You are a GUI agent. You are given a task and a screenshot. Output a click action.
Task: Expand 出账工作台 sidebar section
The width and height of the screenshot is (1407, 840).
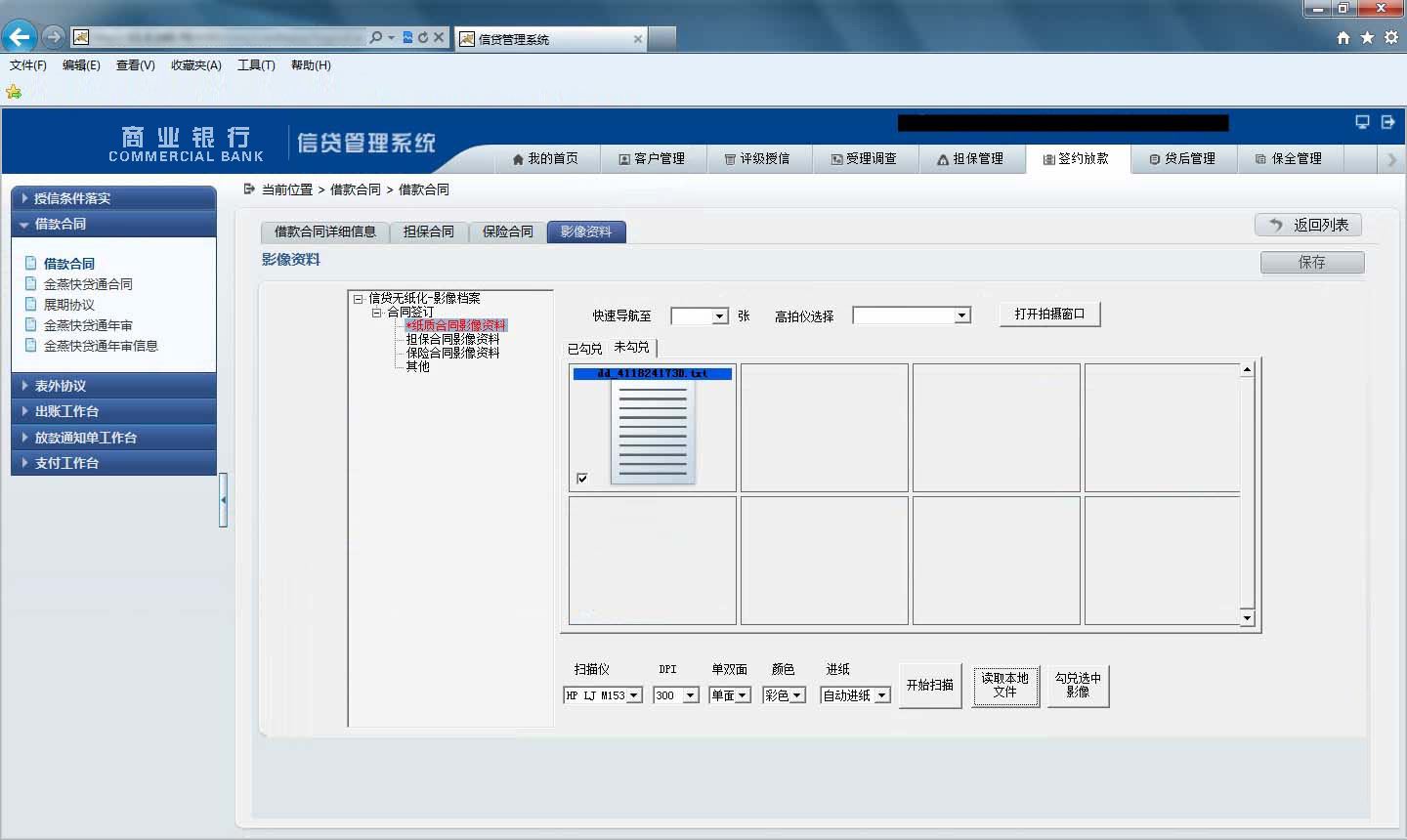(113, 411)
